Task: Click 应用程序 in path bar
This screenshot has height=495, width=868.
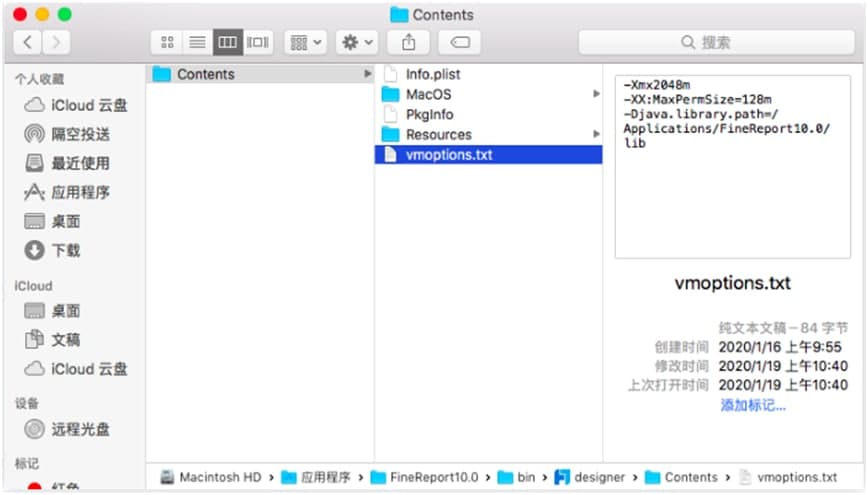Action: tap(316, 477)
